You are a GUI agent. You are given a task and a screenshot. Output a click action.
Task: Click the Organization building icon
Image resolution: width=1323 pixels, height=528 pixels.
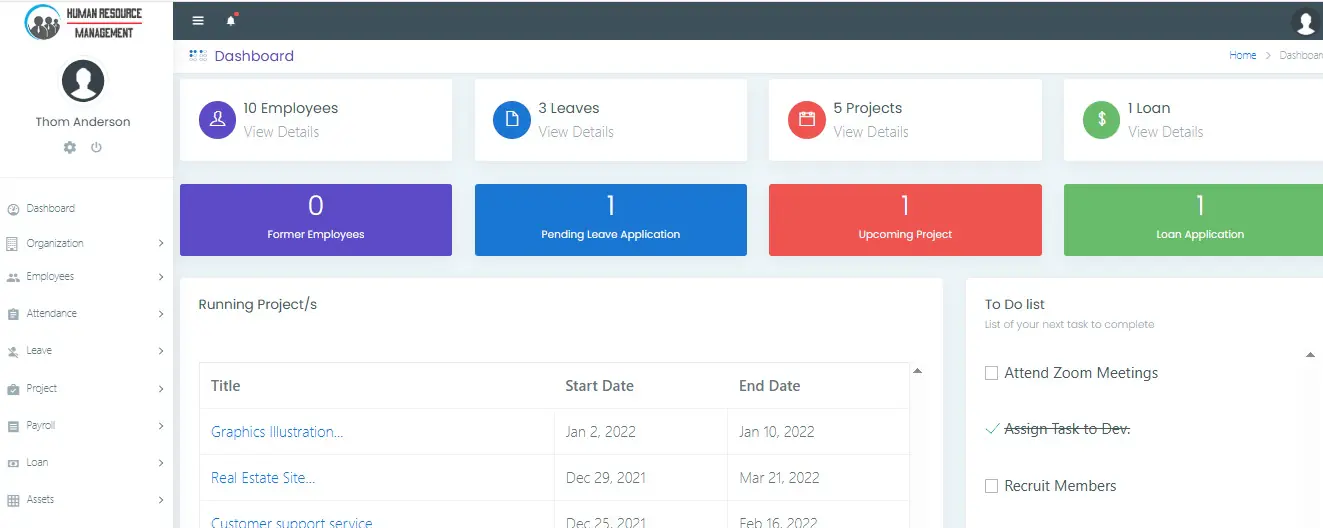(13, 244)
